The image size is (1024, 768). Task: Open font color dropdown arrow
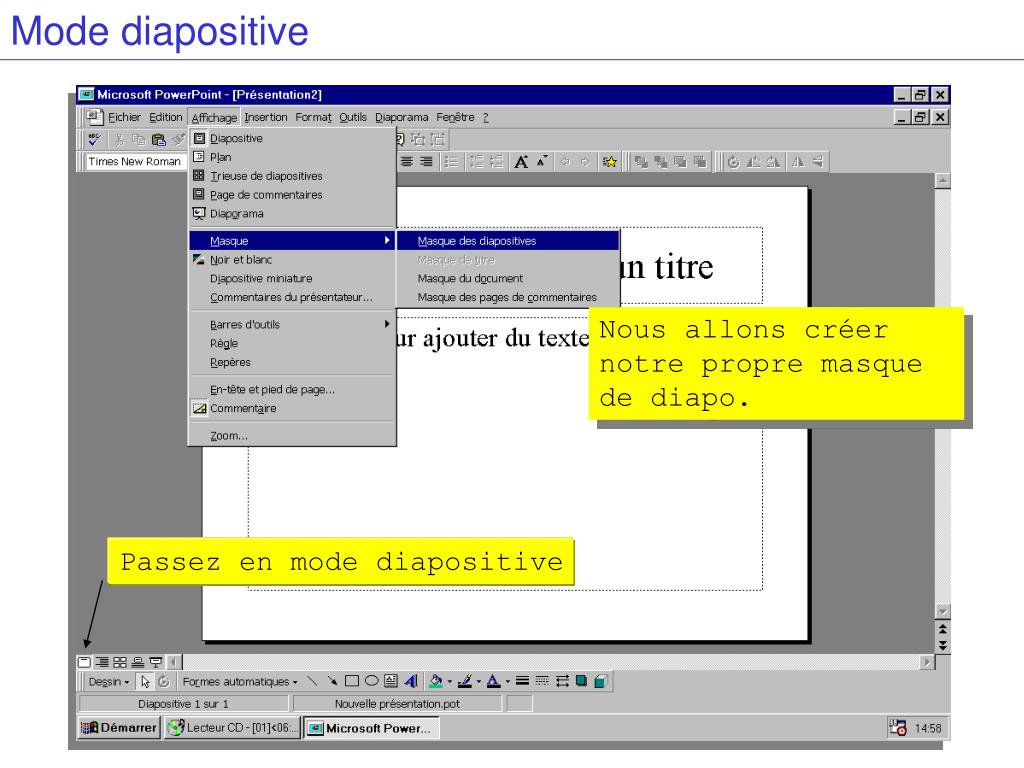click(507, 682)
